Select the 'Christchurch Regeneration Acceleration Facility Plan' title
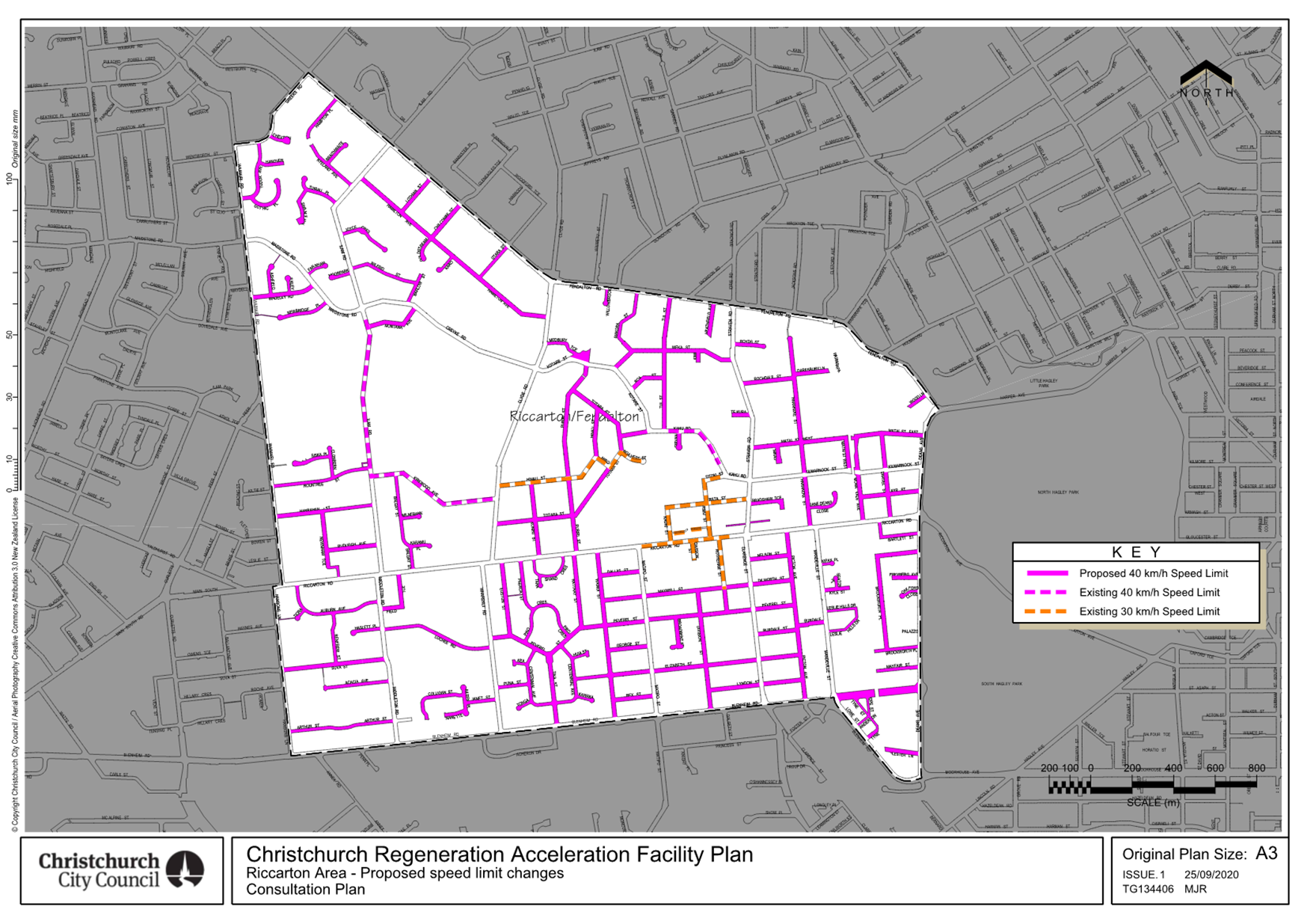The image size is (1307, 924). (499, 854)
